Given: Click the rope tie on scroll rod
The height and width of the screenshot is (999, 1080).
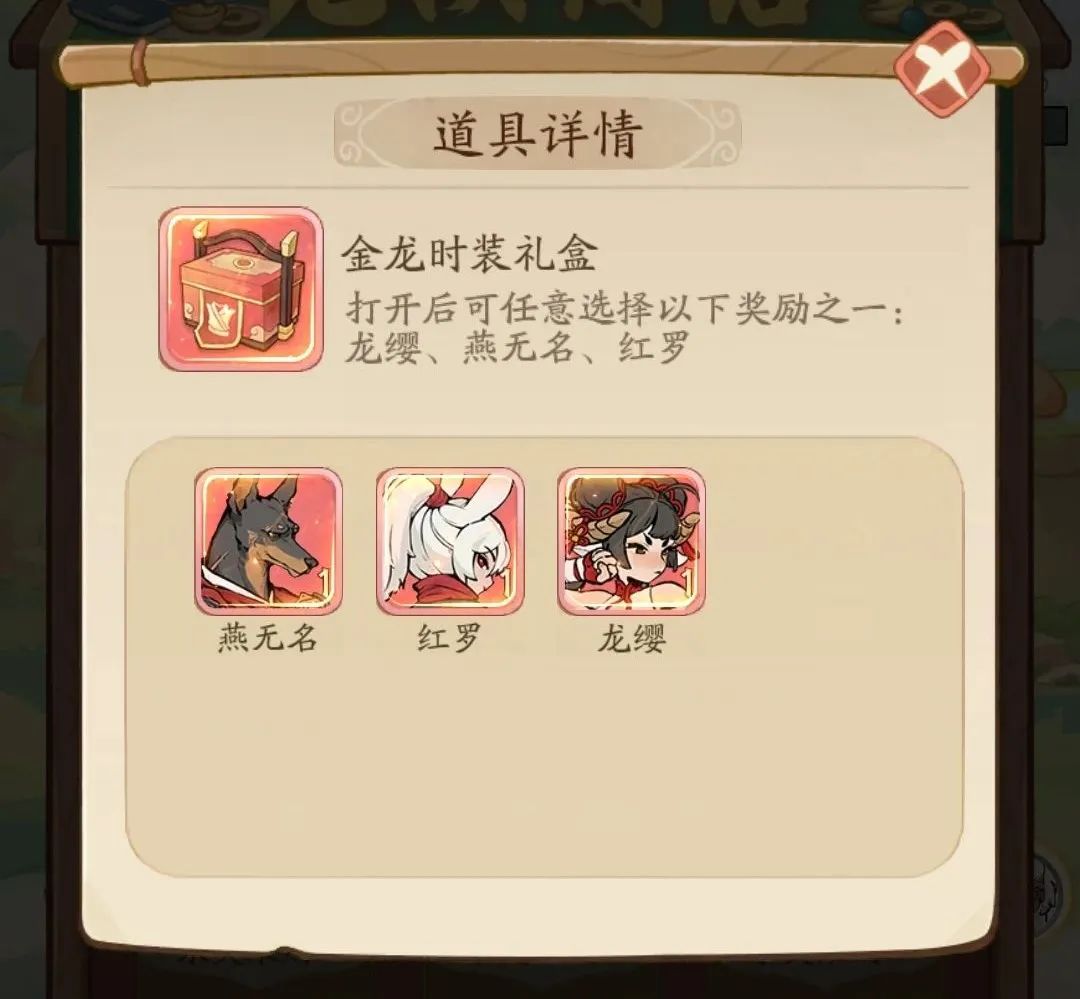Looking at the screenshot, I should click(x=142, y=62).
